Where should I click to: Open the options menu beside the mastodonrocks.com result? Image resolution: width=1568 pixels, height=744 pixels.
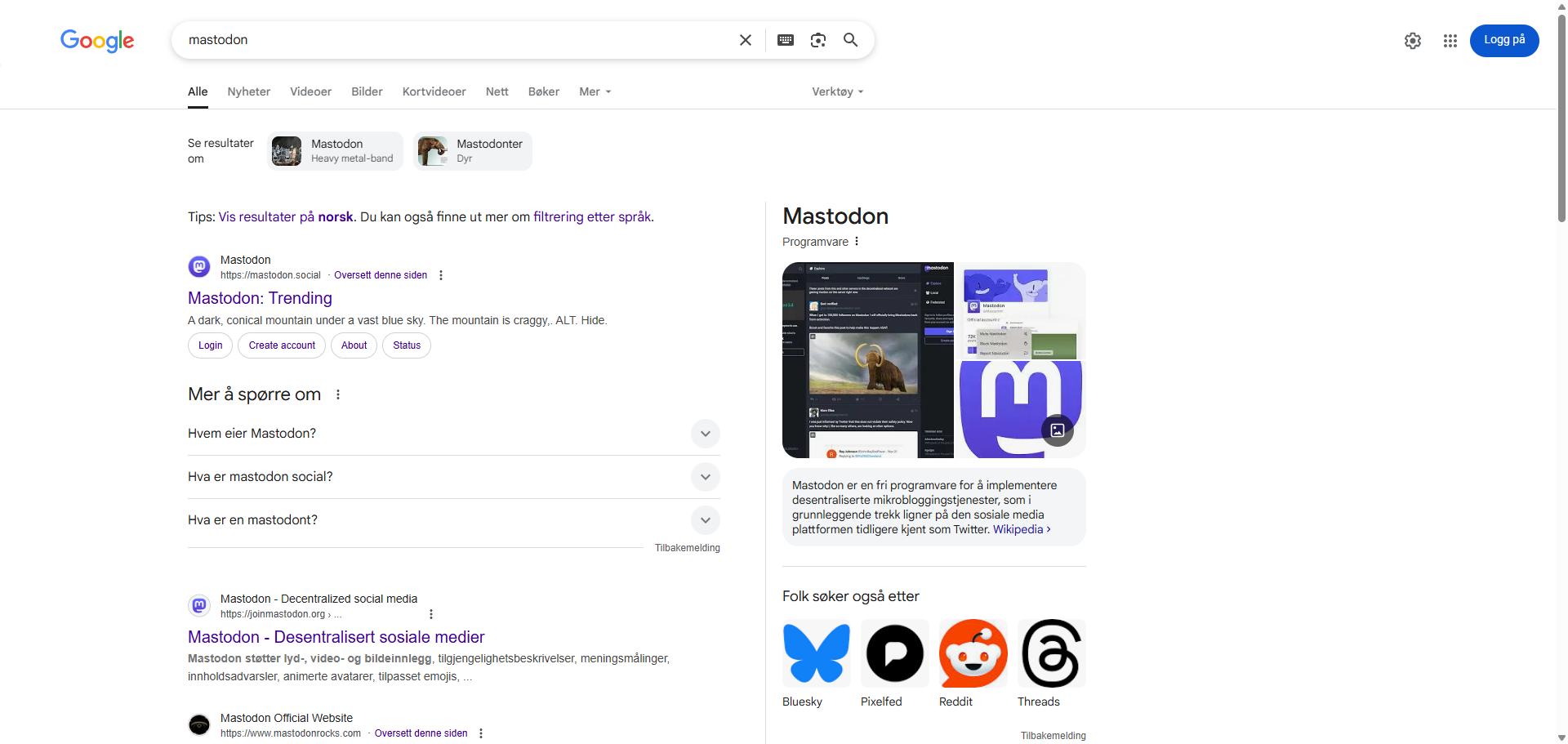click(481, 733)
